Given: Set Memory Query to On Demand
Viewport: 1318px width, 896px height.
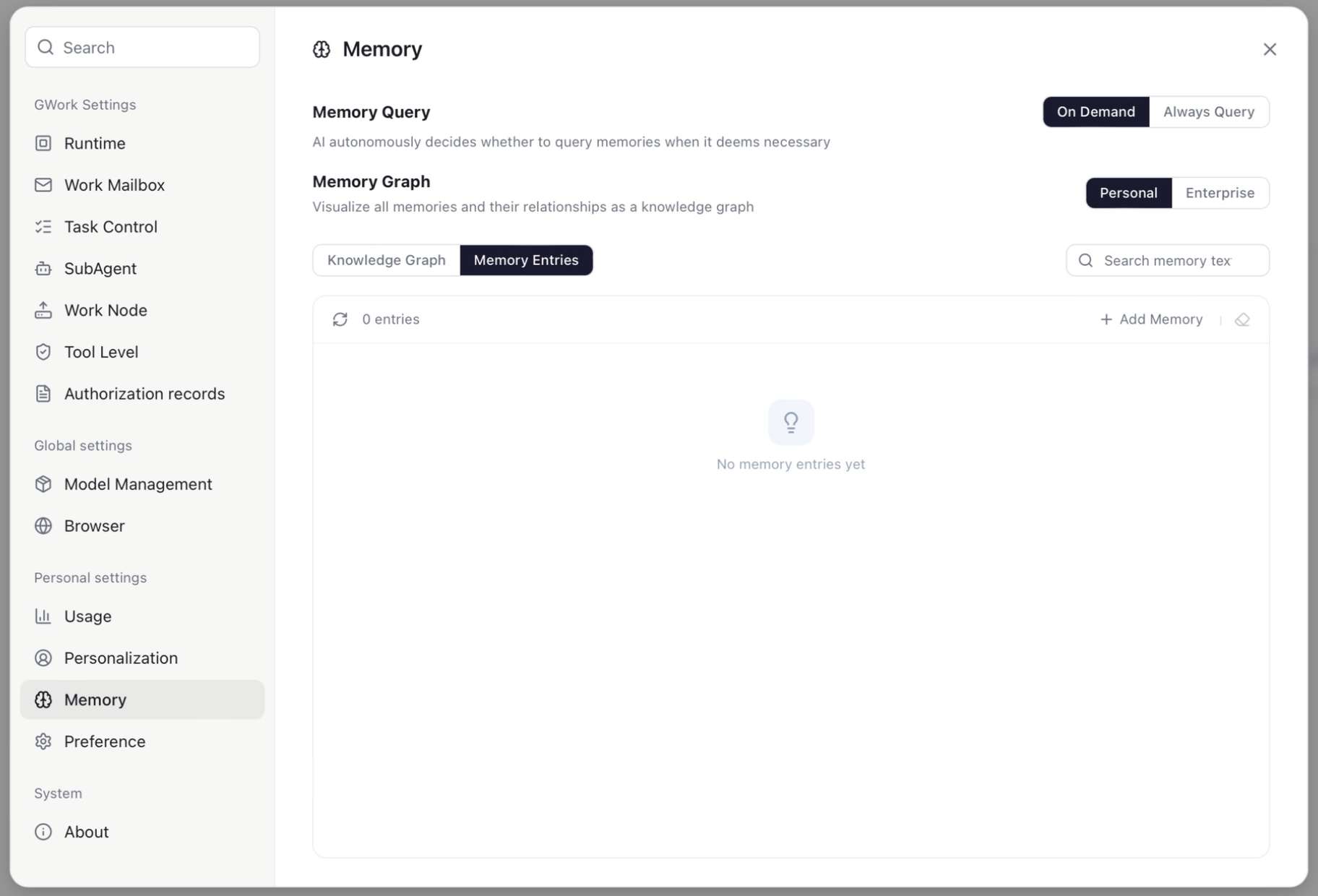Looking at the screenshot, I should point(1095,112).
